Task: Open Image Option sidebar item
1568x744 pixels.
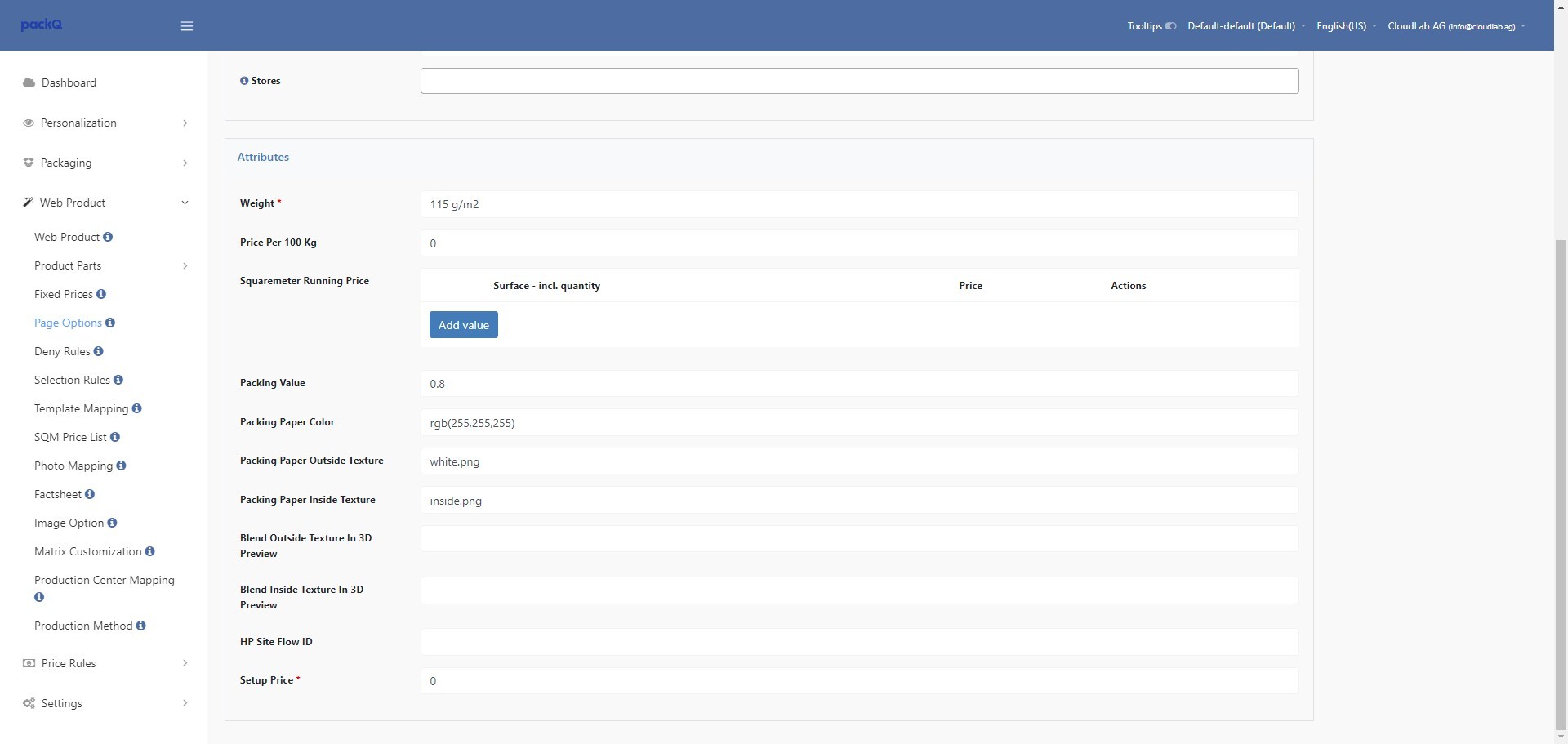Action: (69, 523)
